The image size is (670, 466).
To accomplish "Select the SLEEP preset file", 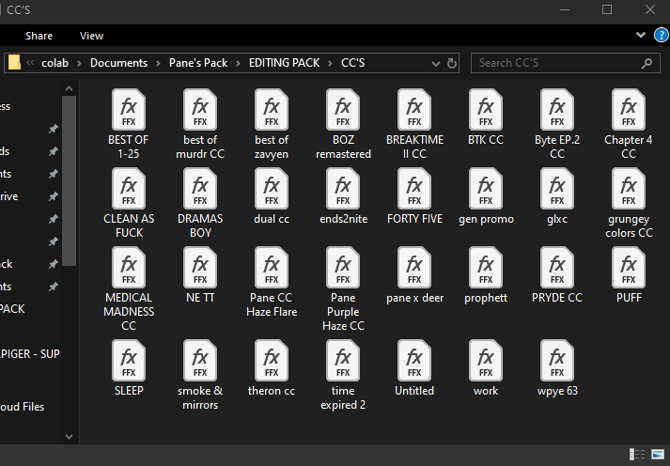I will 129,368.
